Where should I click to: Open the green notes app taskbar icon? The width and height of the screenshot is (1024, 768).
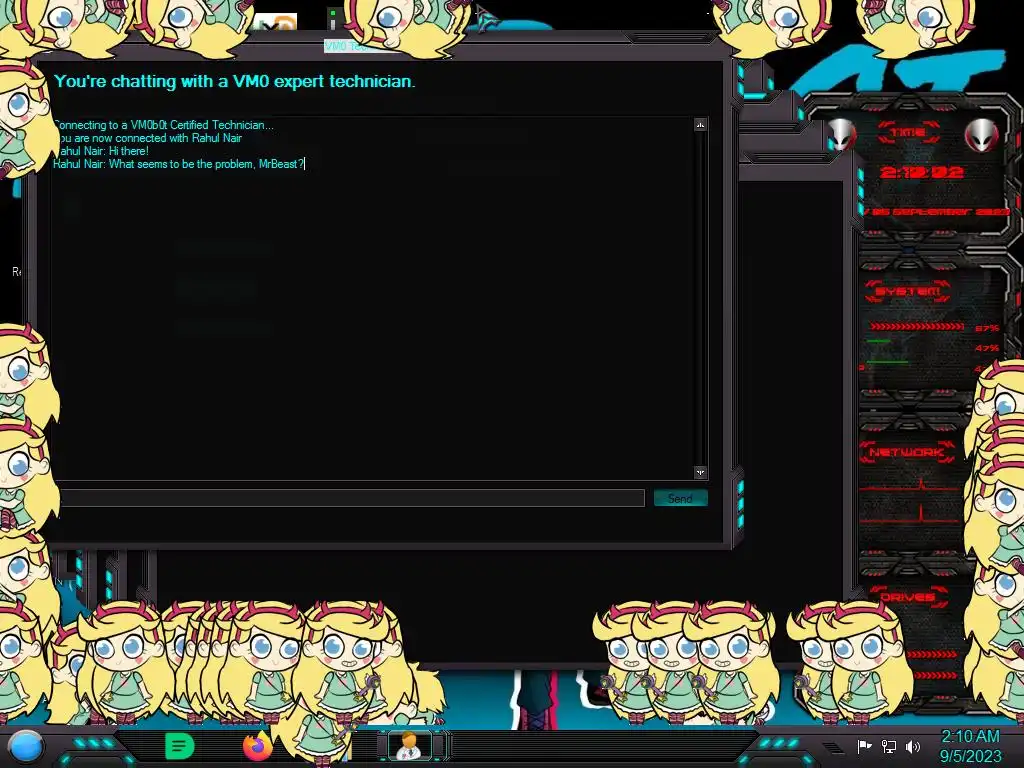[x=180, y=746]
